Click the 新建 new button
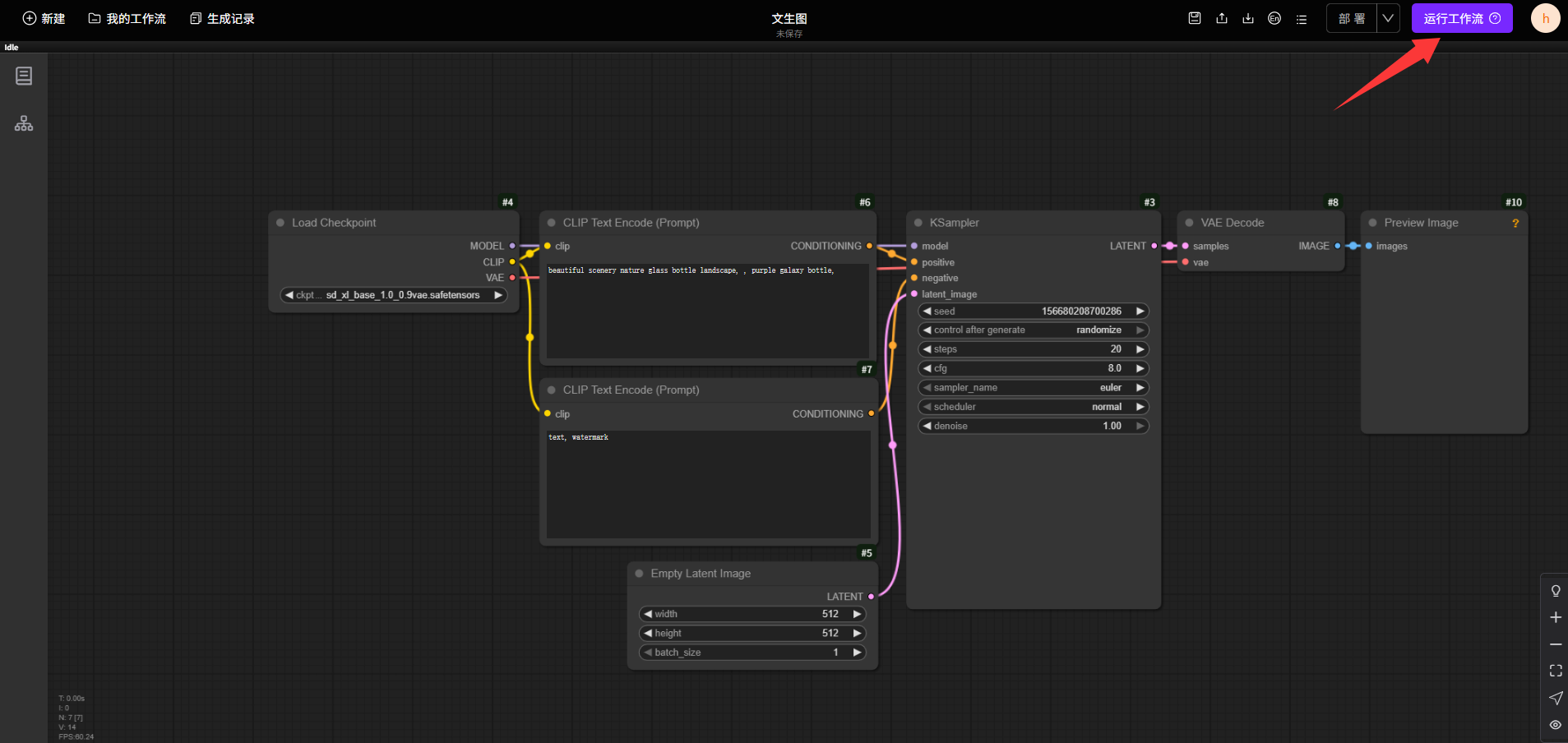Image resolution: width=1568 pixels, height=743 pixels. 44,18
